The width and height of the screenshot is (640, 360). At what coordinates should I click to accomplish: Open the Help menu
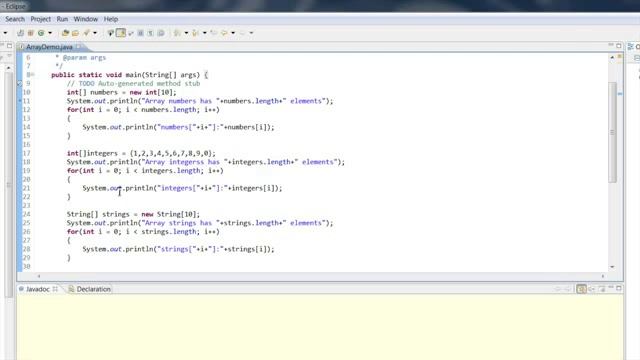[111, 19]
